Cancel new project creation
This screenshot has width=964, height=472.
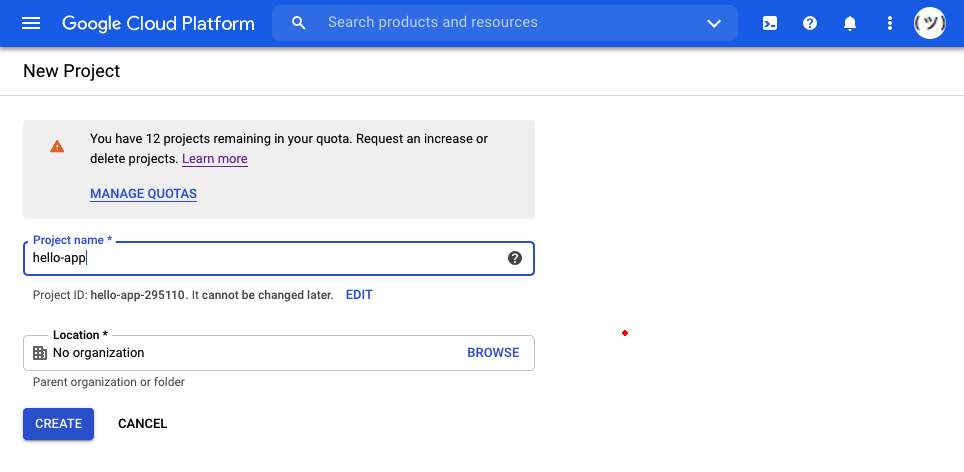(x=142, y=424)
